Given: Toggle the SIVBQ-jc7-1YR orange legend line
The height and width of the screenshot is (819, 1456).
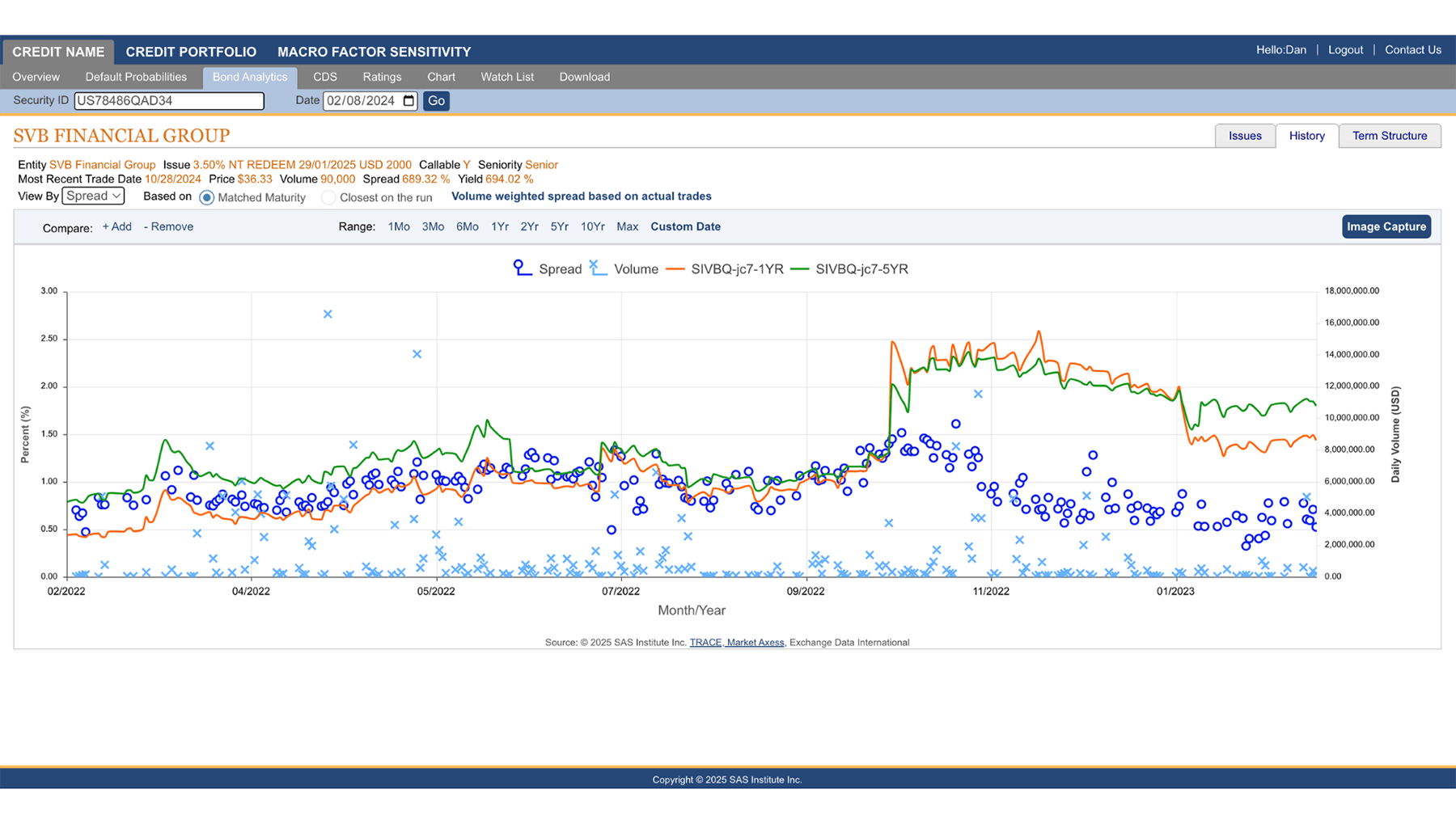Looking at the screenshot, I should [675, 269].
